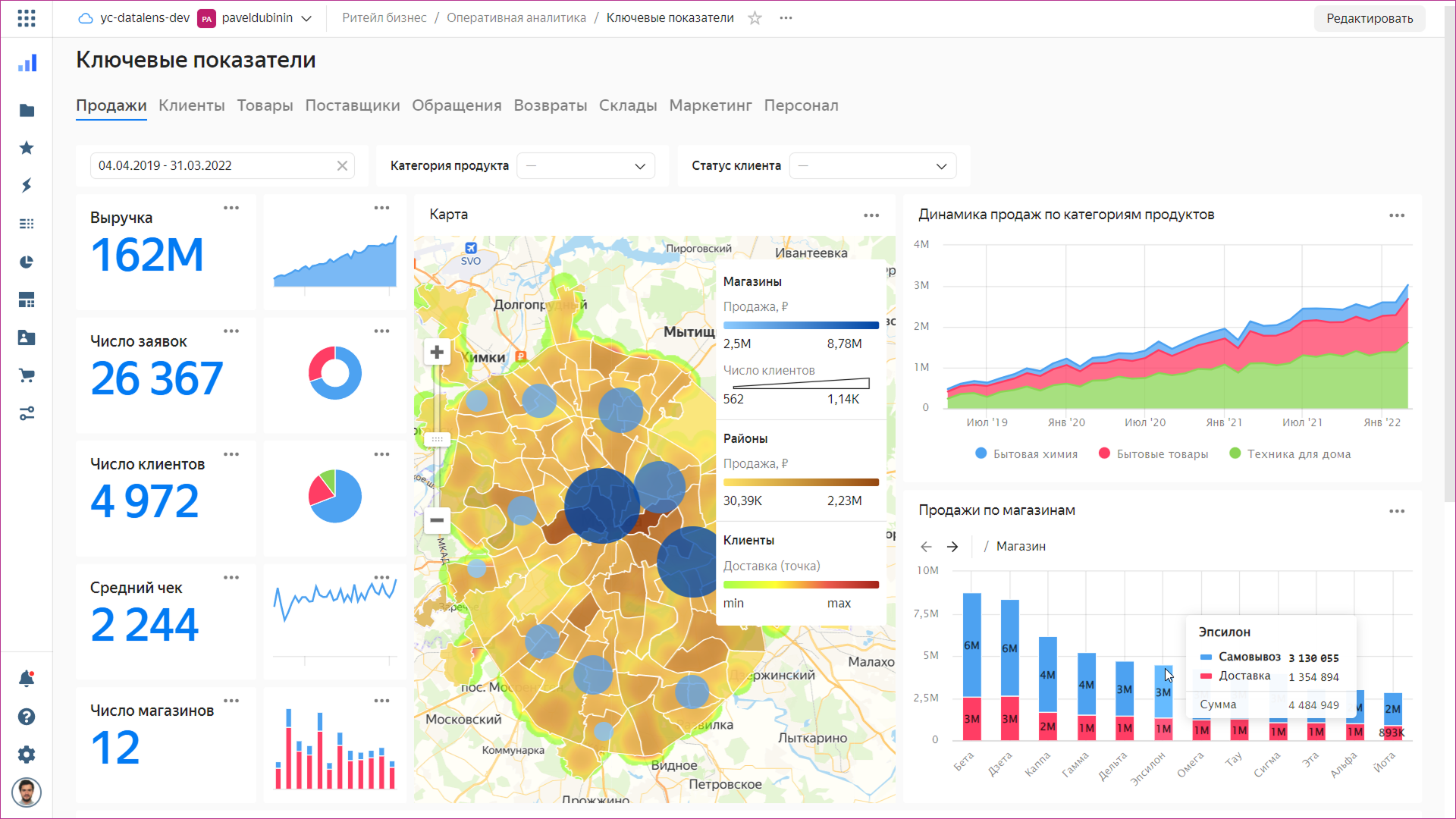
Task: Open the pie chart icon in sidebar
Action: coord(27,262)
